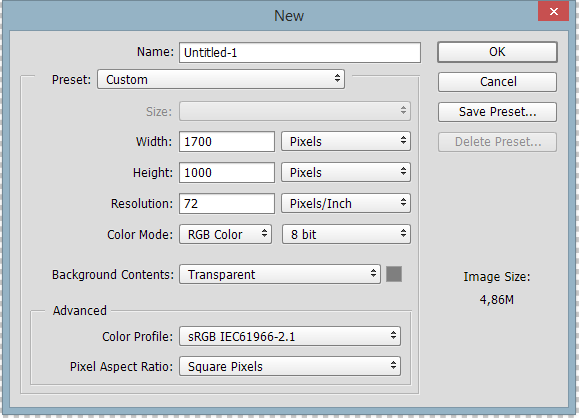Click the OK button
This screenshot has height=418, width=579.
click(x=497, y=52)
